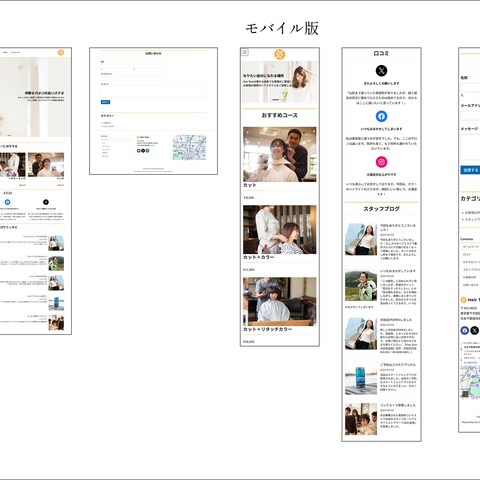Viewport: 480px width, 480px height.
Task: Click the カテゴリ heading in the rightmost mockup
Action: pos(470,198)
